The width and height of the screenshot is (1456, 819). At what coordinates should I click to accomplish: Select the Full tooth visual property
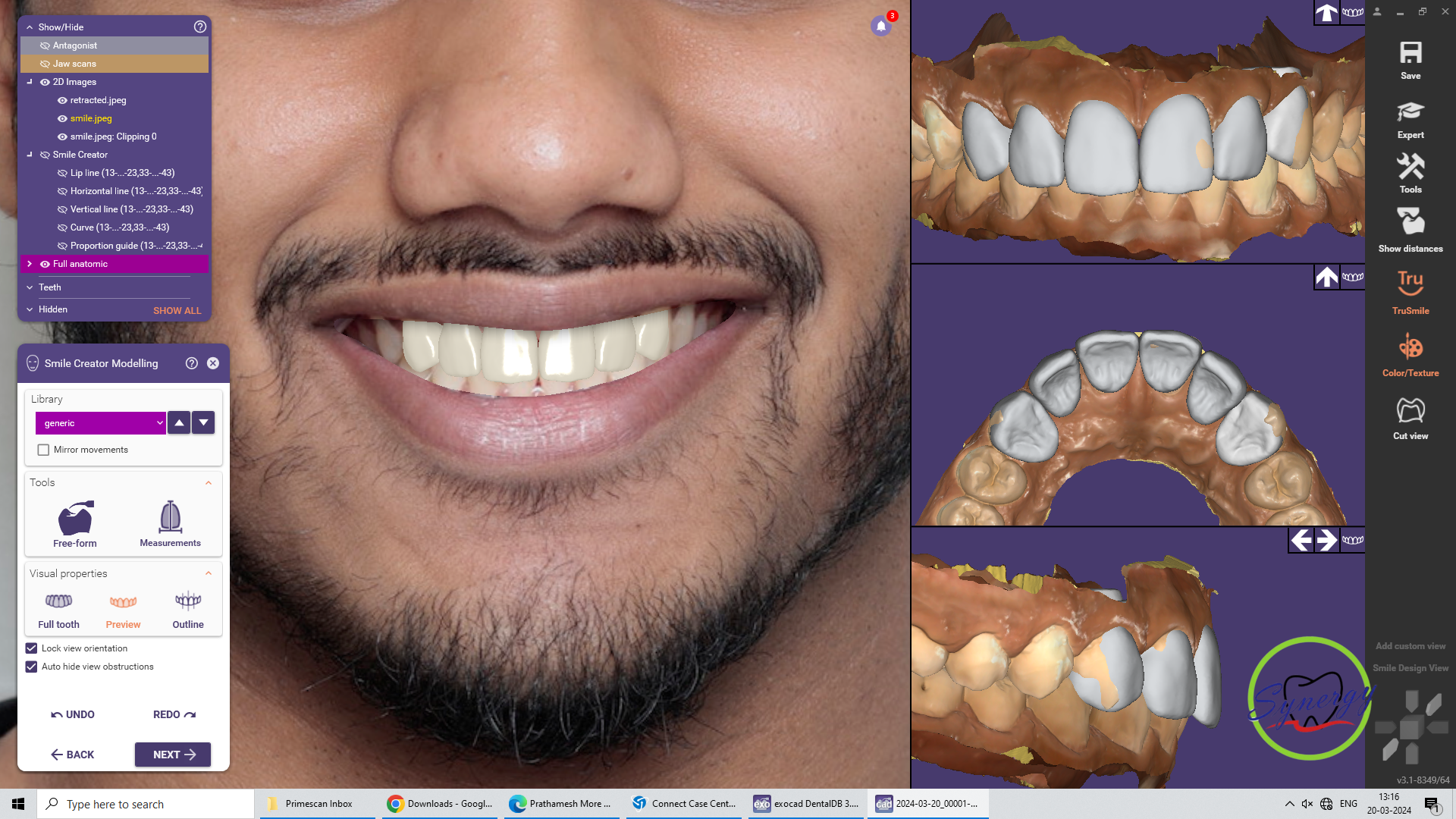tap(58, 610)
